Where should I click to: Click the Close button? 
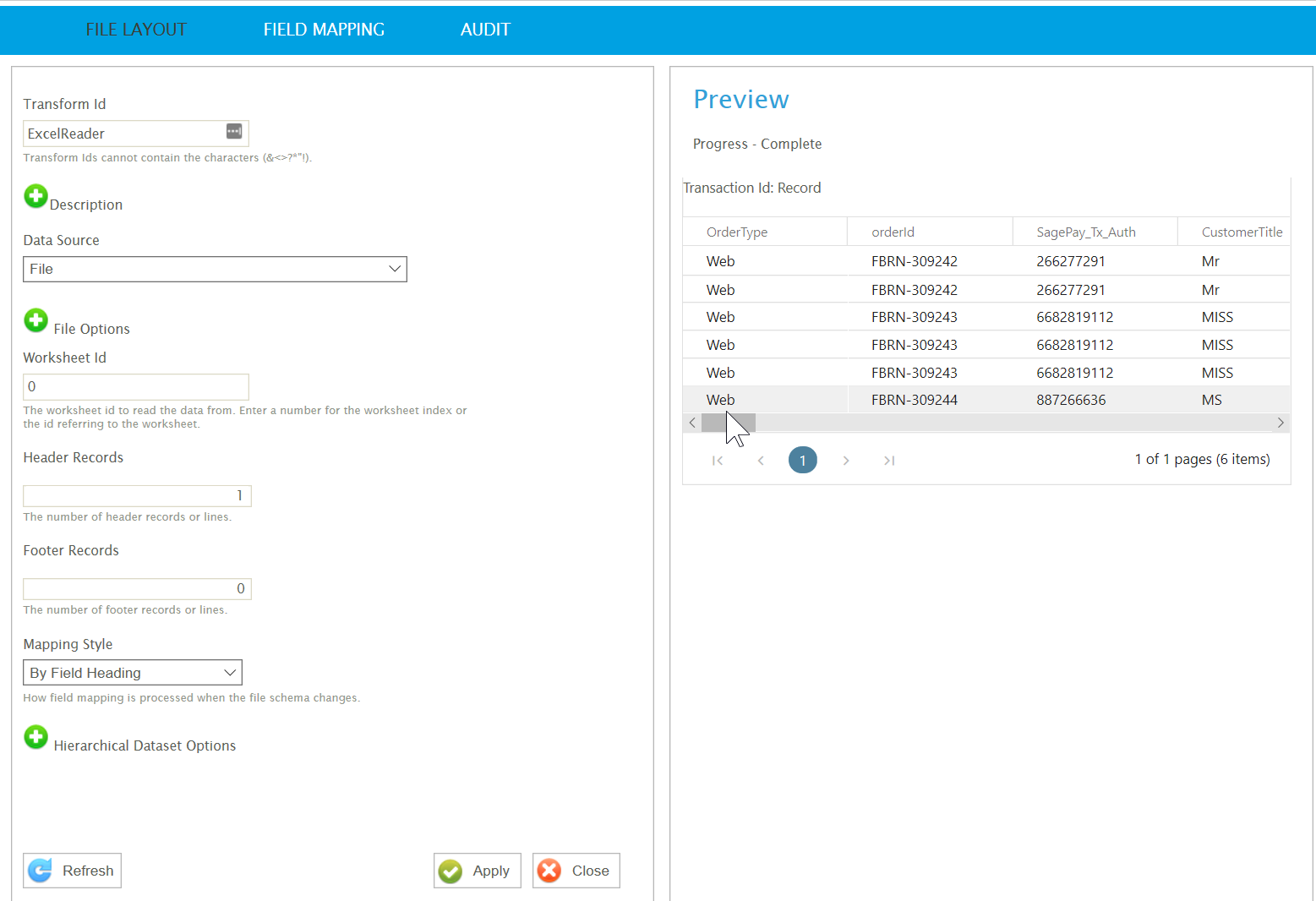click(576, 871)
